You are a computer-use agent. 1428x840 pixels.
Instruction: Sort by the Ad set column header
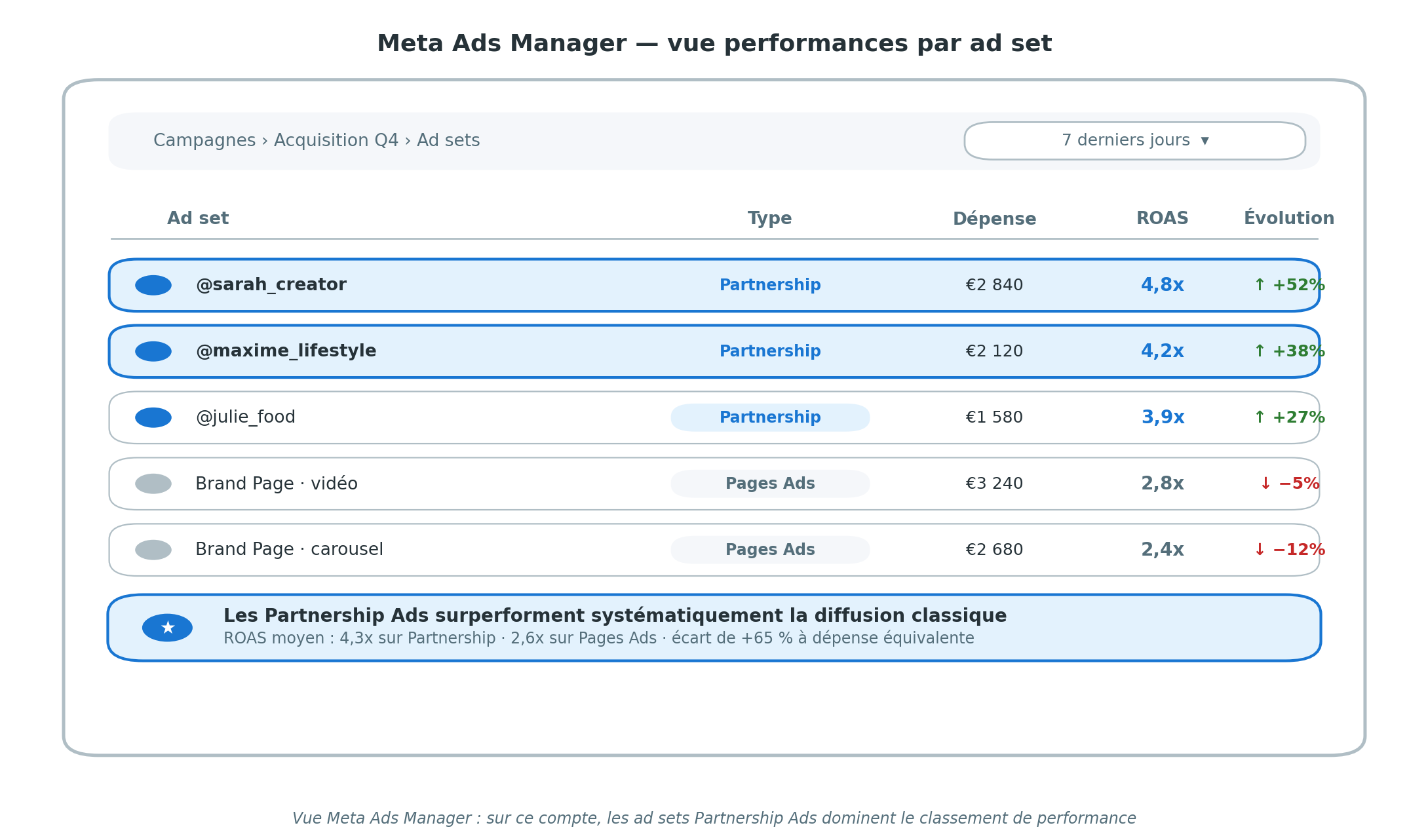coord(198,219)
